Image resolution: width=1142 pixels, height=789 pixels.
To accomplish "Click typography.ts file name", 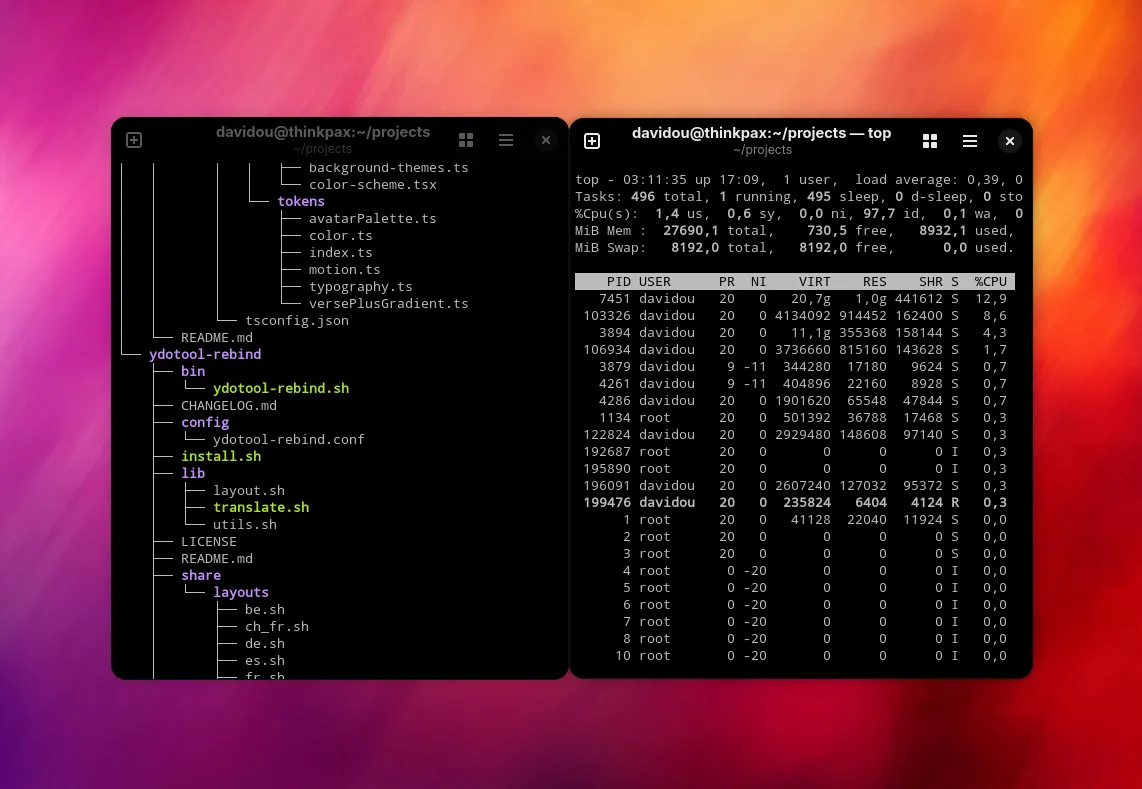I will pyautogui.click(x=361, y=286).
